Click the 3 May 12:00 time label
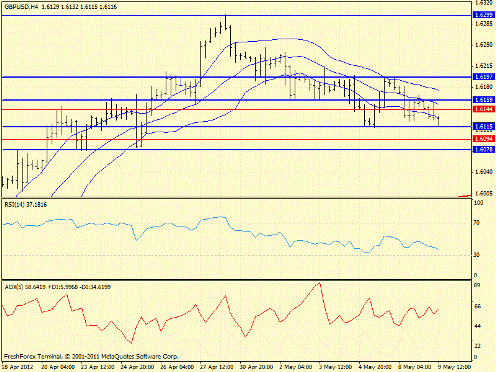 [x=335, y=367]
